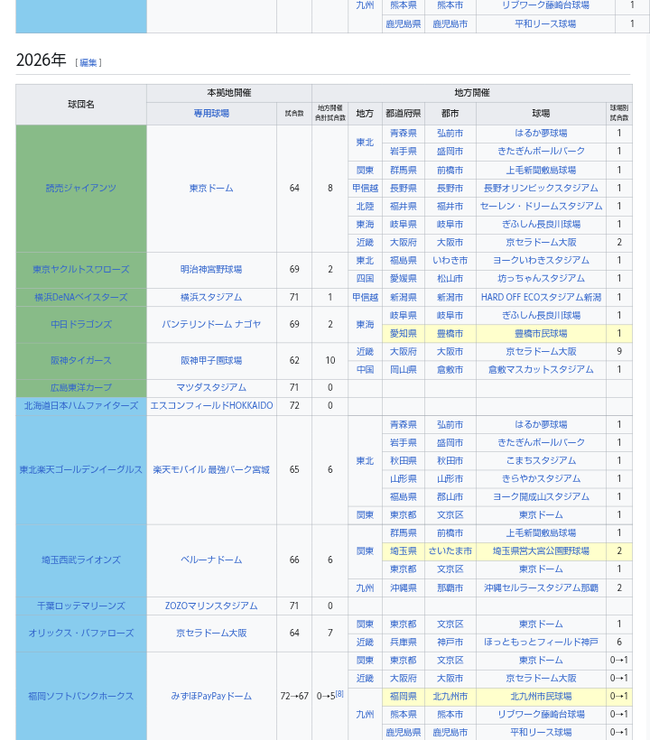The height and width of the screenshot is (740, 650).
Task: Open the 埼玉県営大宮公園野球場 link
Action: [541, 551]
